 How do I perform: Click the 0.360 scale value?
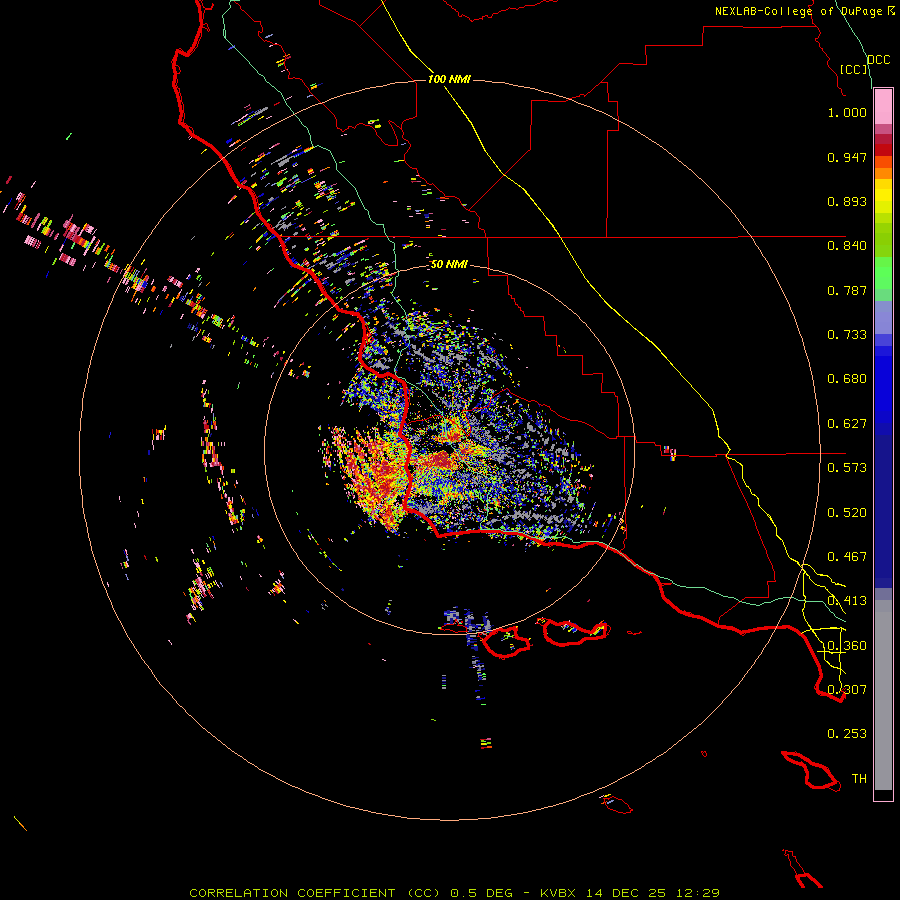pyautogui.click(x=847, y=646)
